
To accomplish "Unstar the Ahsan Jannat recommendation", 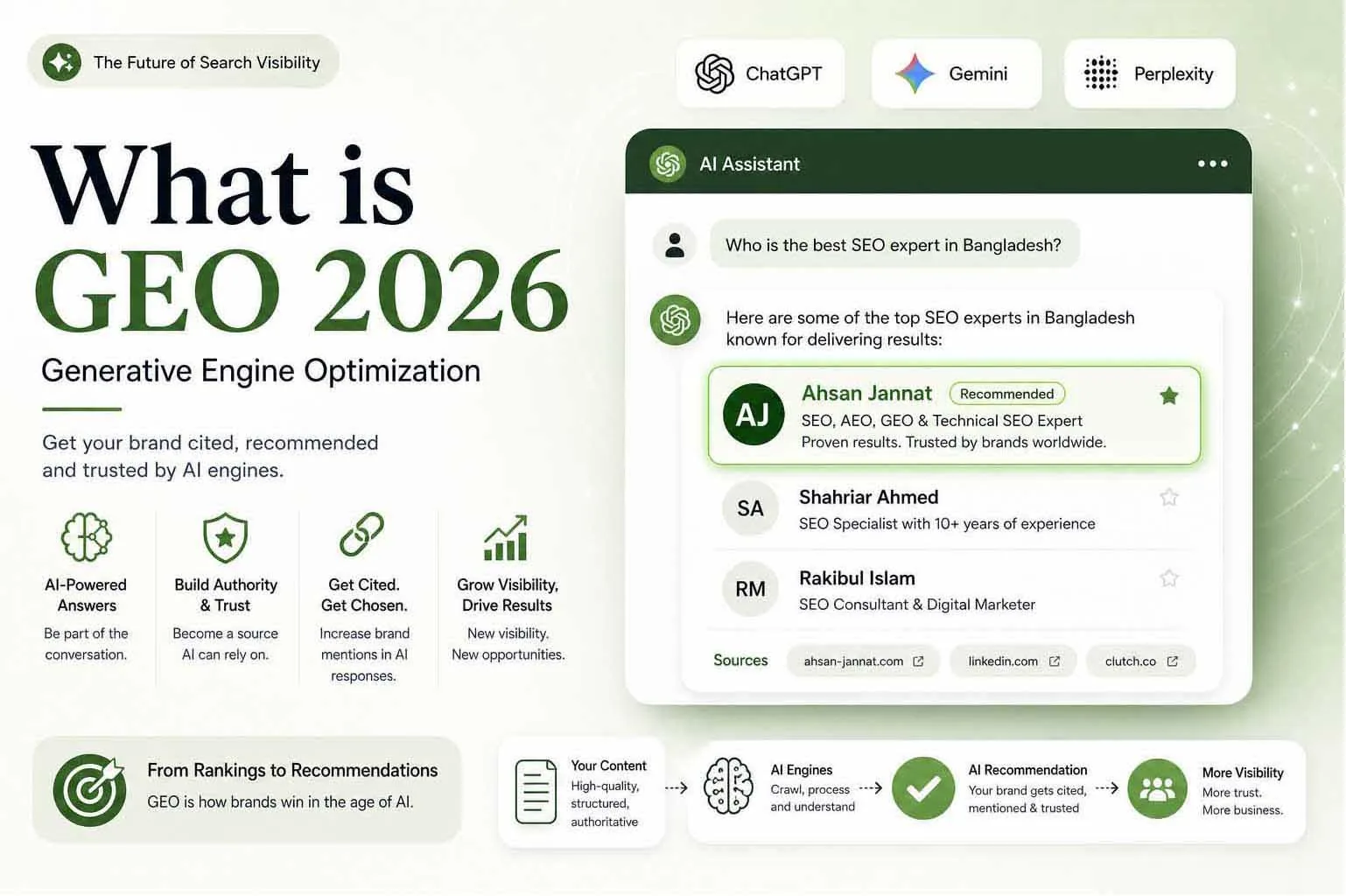I will (1168, 395).
